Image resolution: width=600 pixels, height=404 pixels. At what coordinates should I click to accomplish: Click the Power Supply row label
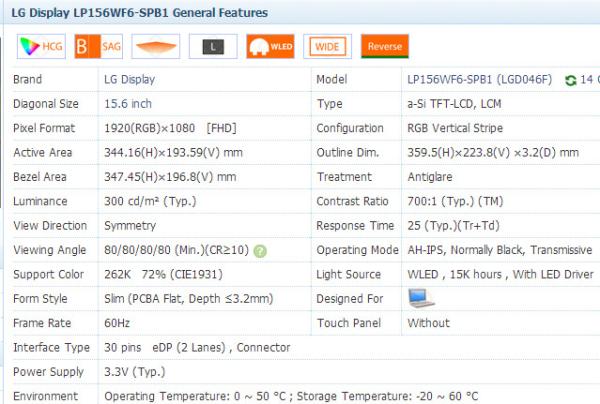48,372
